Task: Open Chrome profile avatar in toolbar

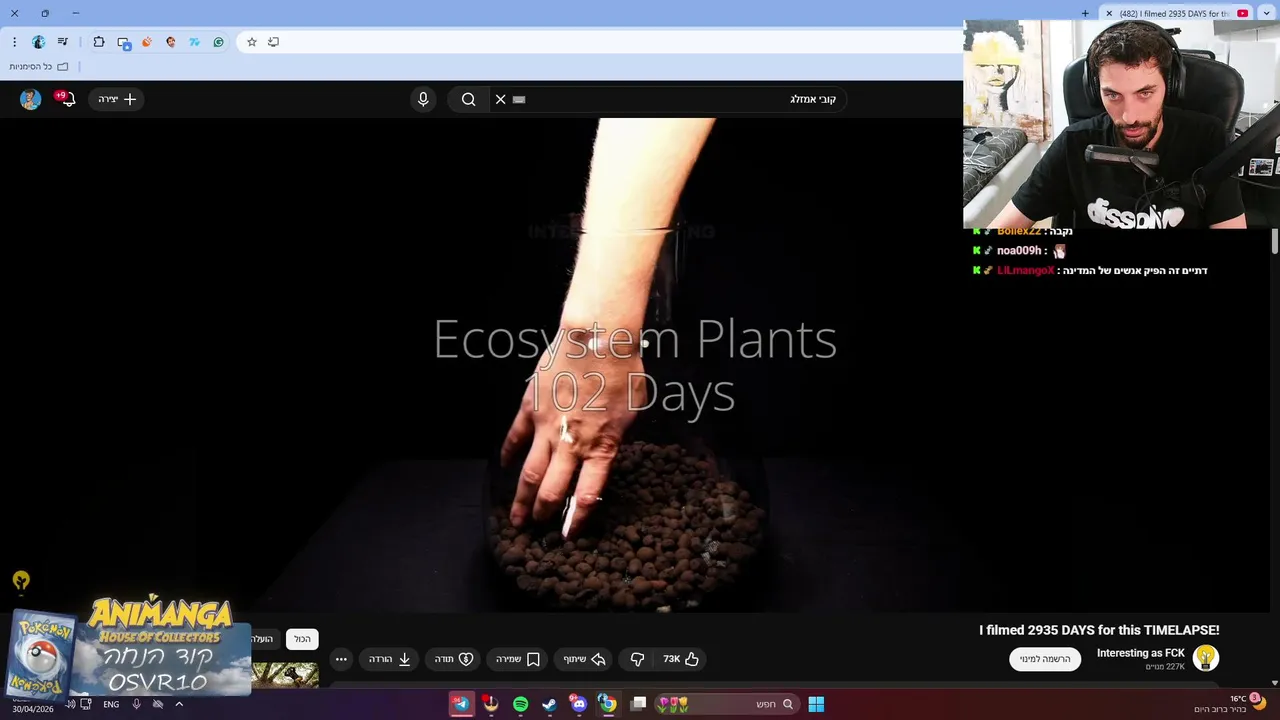Action: coord(39,42)
